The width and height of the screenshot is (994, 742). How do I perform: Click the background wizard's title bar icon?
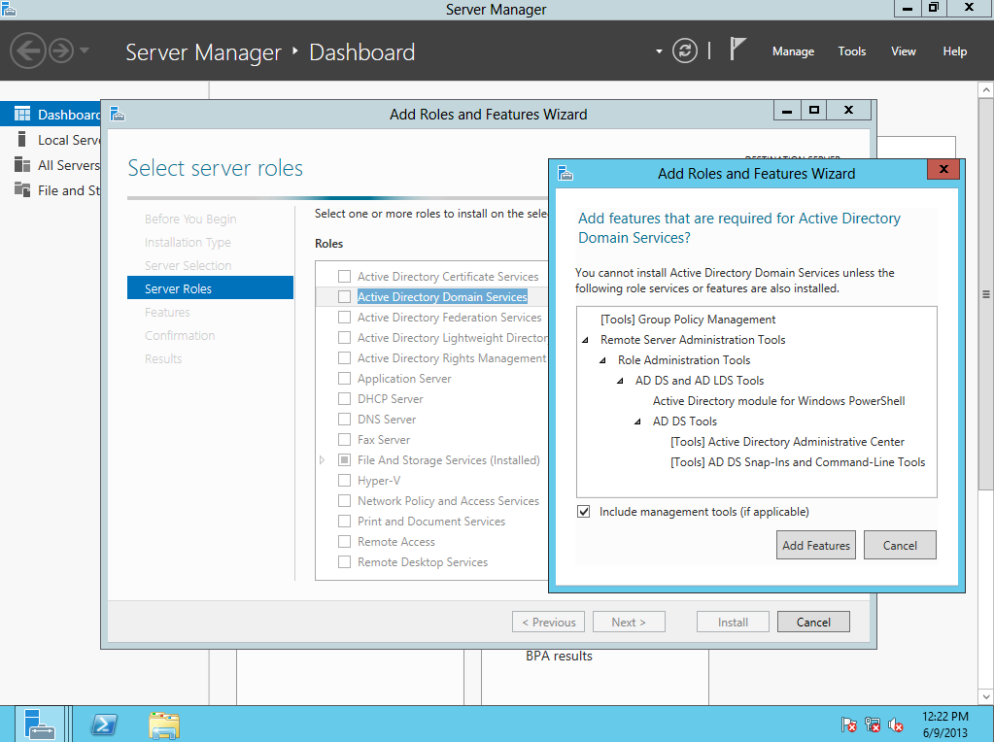tap(117, 114)
